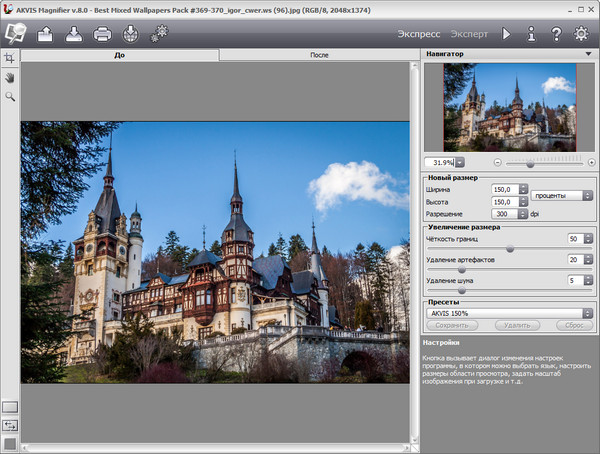Switch to the До tab

point(119,55)
